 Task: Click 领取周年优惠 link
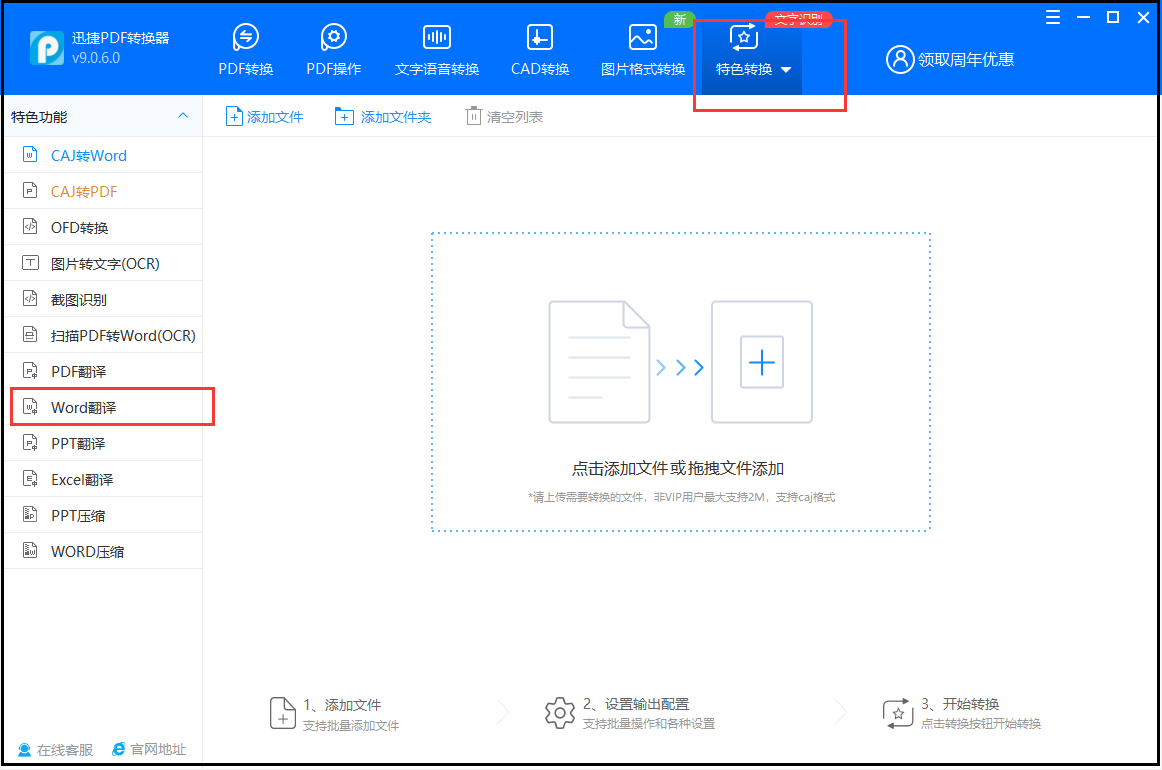point(966,59)
